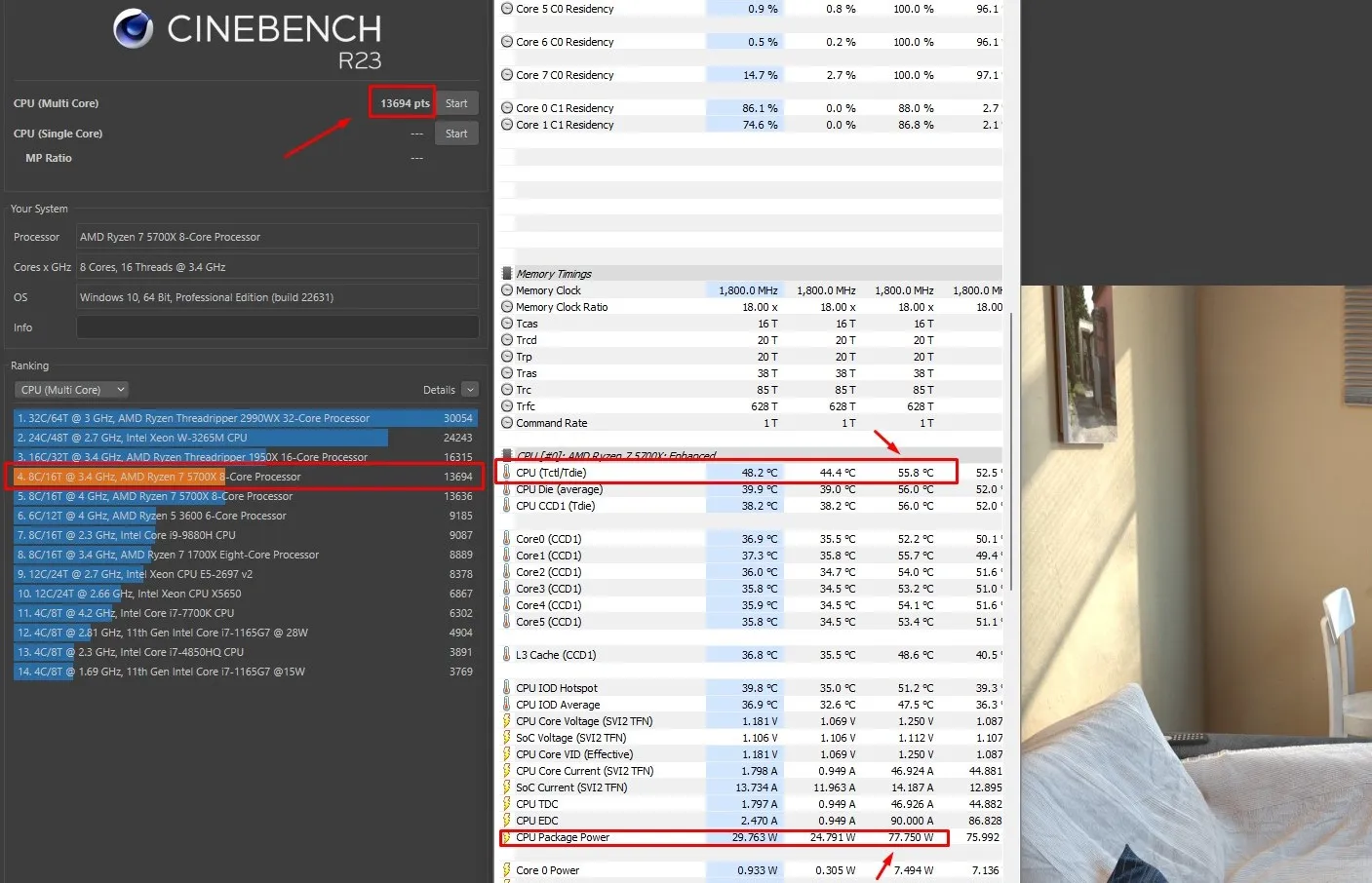Click the Tras timing icon

pos(507,373)
